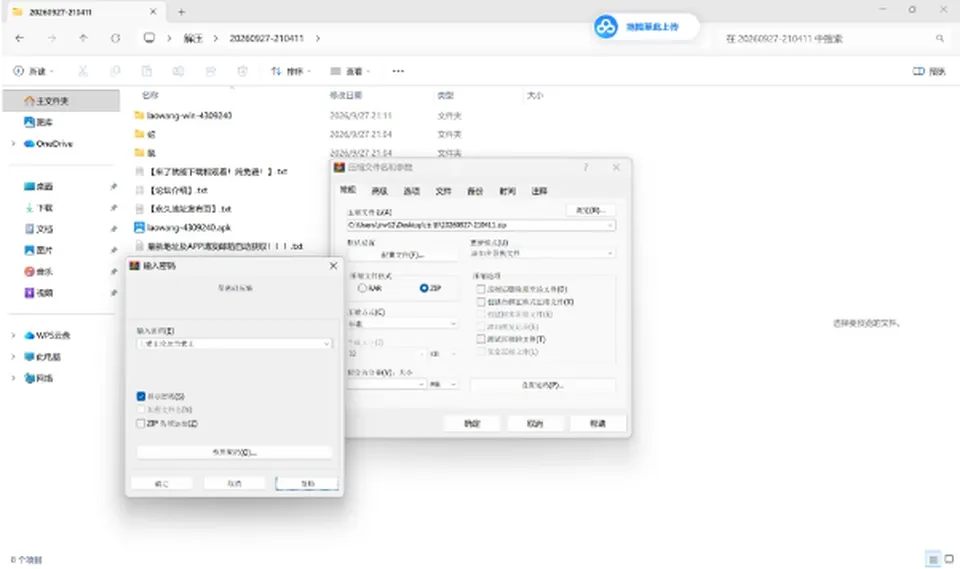The image size is (960, 569).
Task: Enable ZIP legacy encryption checkbox
Action: coord(141,423)
